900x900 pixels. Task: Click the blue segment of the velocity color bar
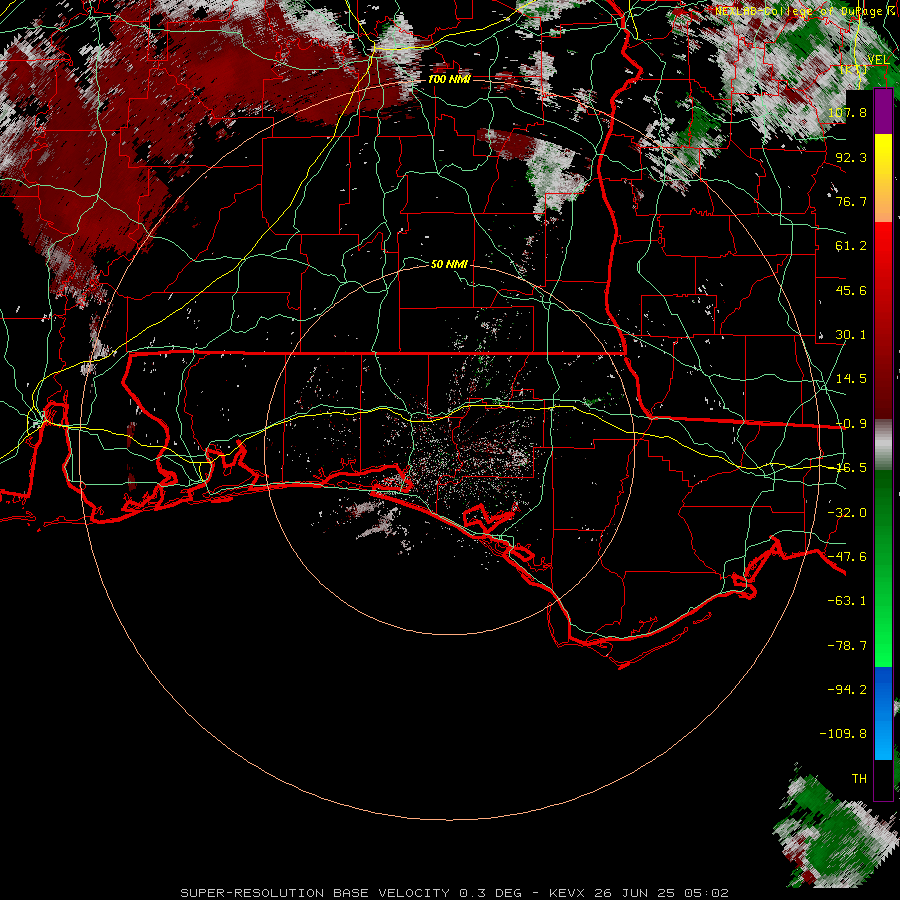click(883, 713)
